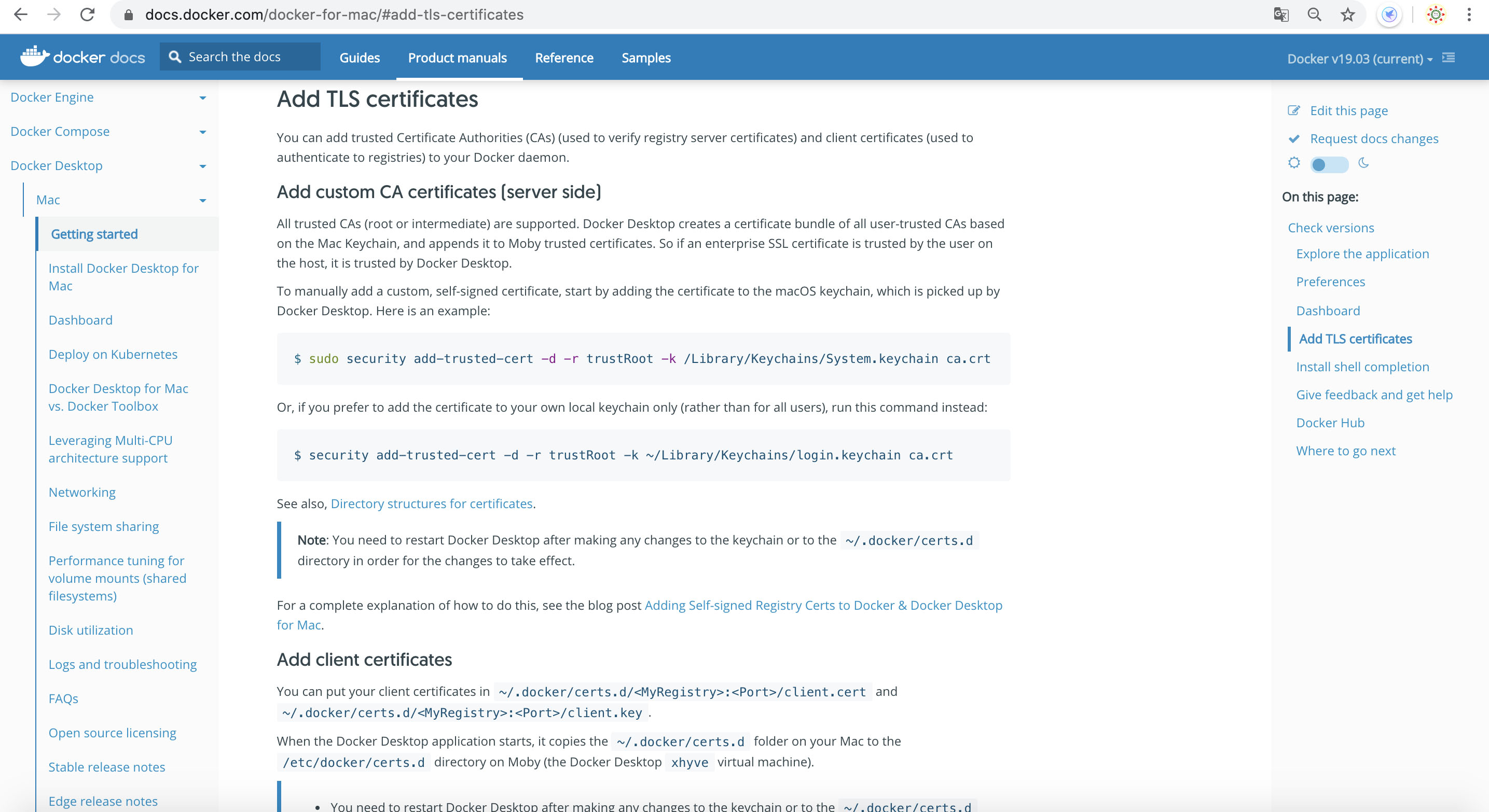Open the FAQs sidebar page
Image resolution: width=1489 pixels, height=812 pixels.
[64, 698]
